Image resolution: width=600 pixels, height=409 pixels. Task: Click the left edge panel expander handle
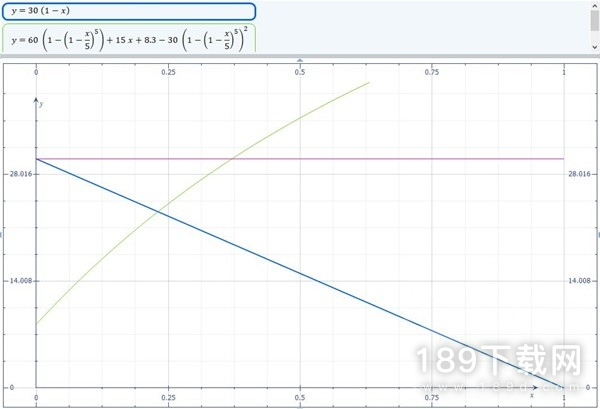[x=2, y=233]
